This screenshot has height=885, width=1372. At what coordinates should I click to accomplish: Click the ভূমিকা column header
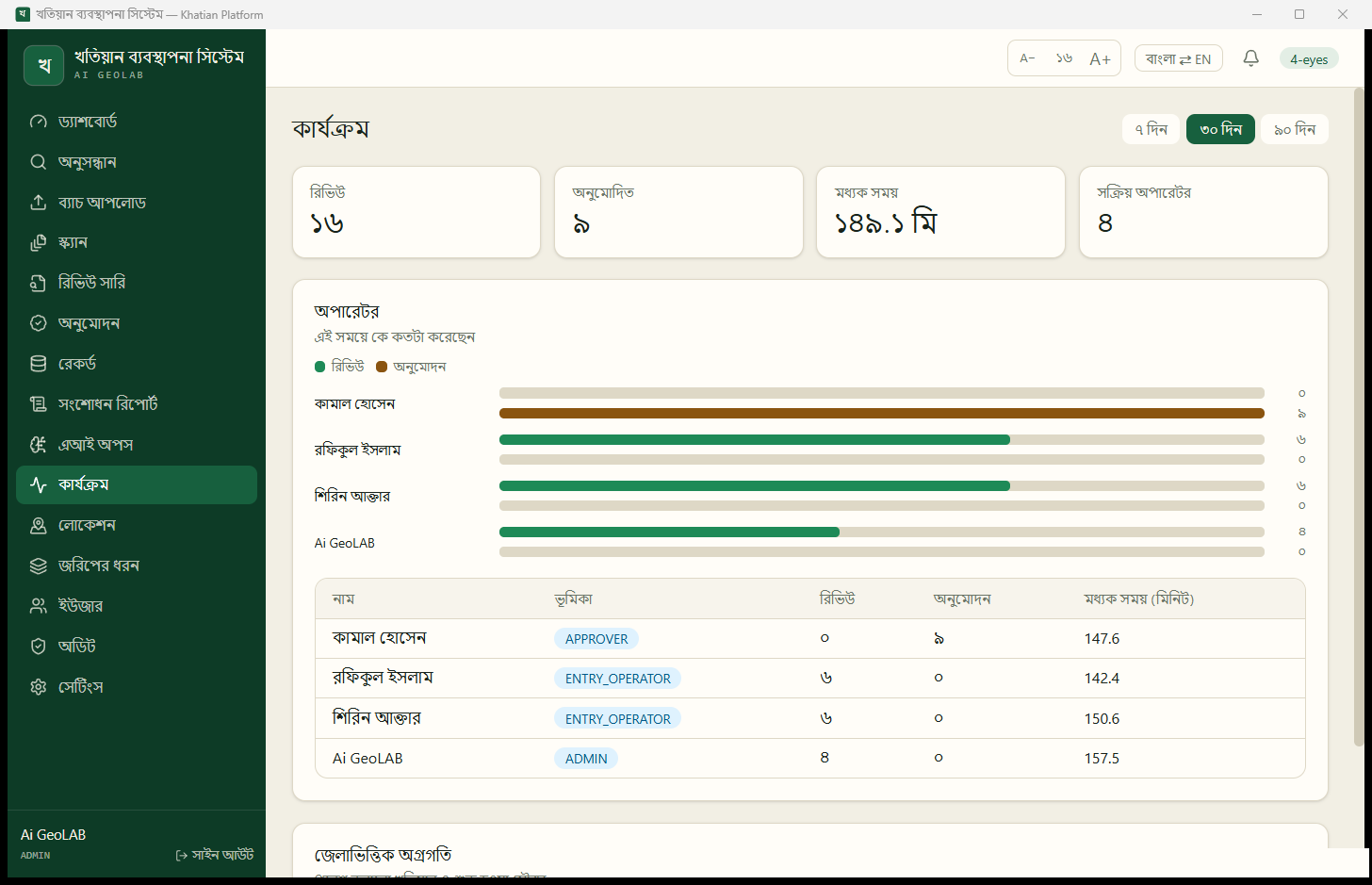coord(574,599)
